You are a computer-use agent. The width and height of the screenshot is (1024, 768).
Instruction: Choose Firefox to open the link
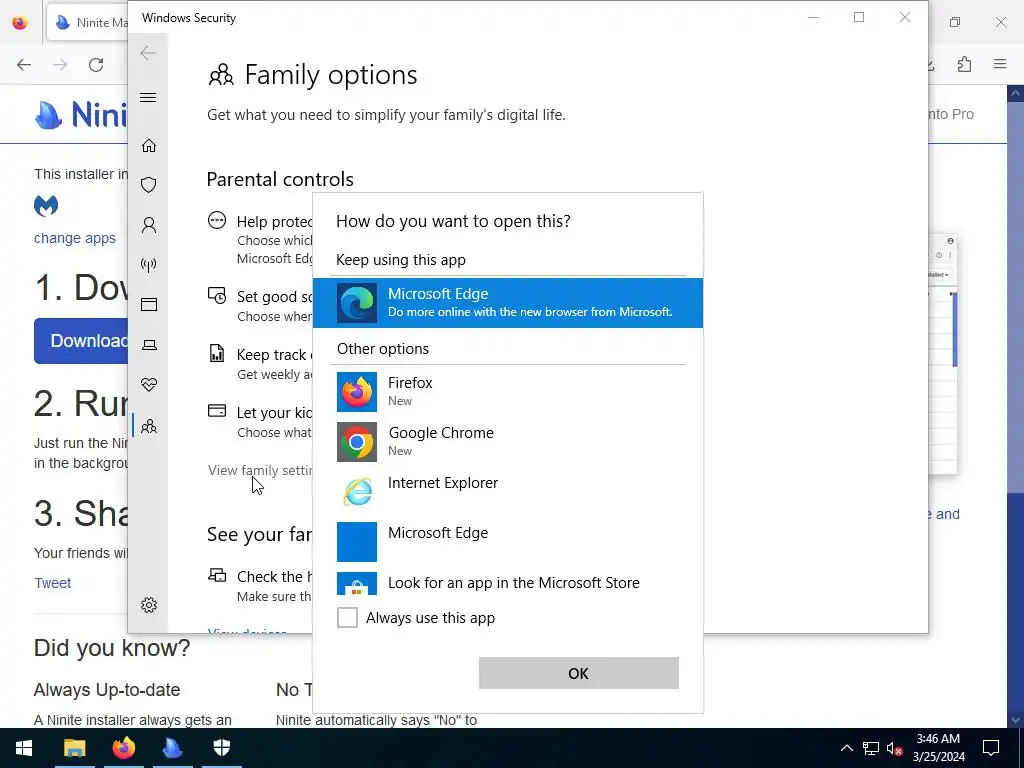pyautogui.click(x=507, y=391)
